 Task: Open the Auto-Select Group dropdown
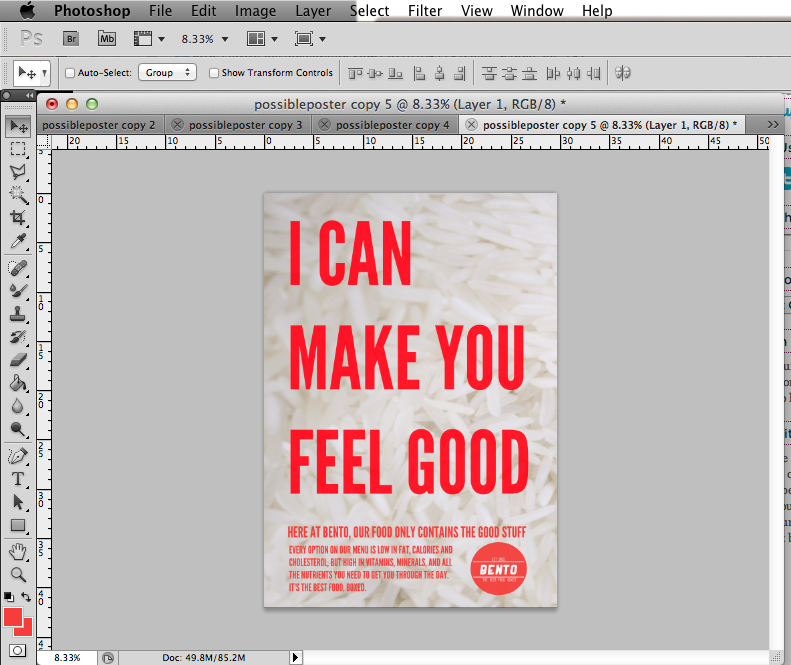(167, 73)
